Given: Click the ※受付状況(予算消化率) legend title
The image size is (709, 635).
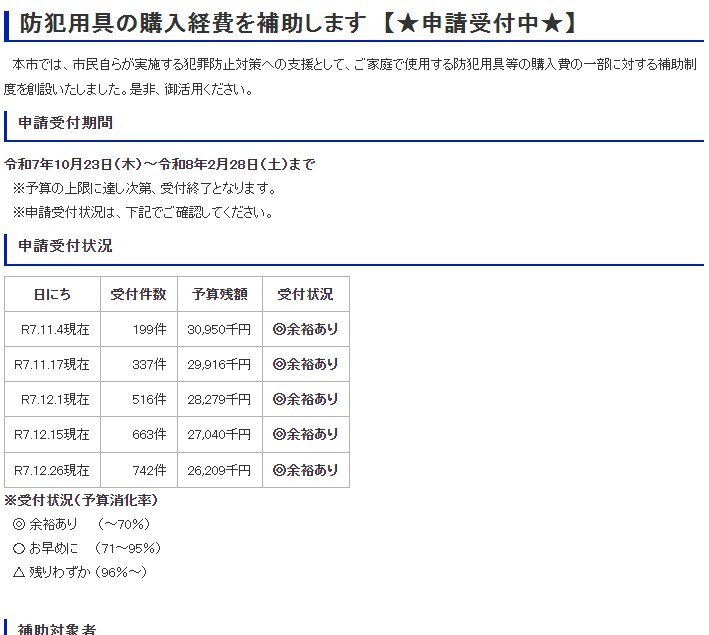Looking at the screenshot, I should [81, 500].
